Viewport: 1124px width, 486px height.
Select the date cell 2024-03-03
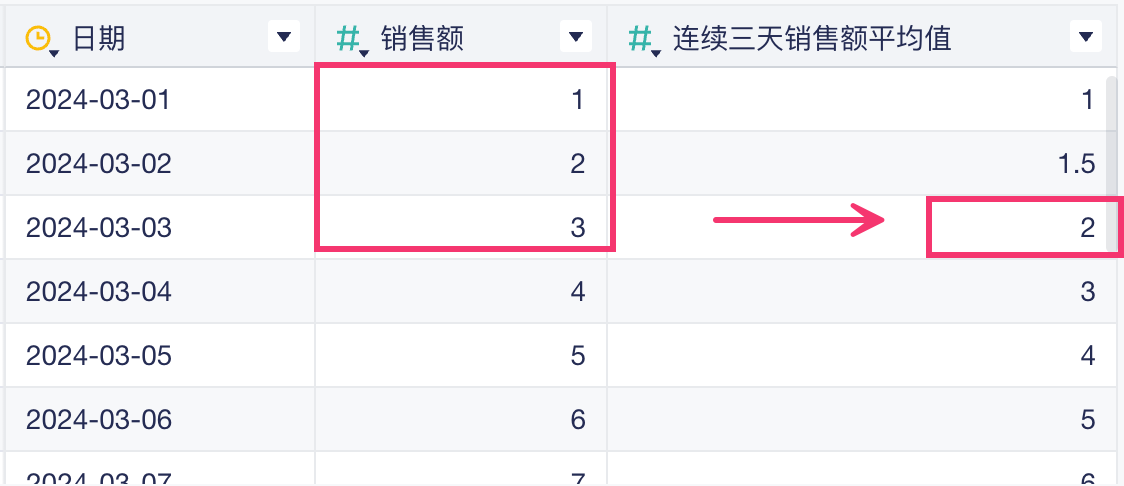(98, 228)
